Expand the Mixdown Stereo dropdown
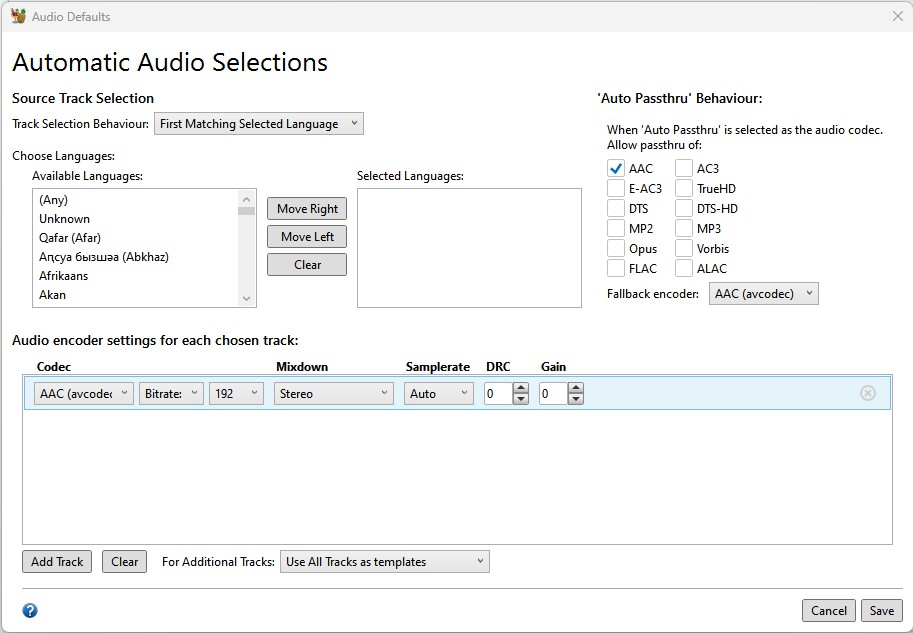The width and height of the screenshot is (913, 633). 334,394
